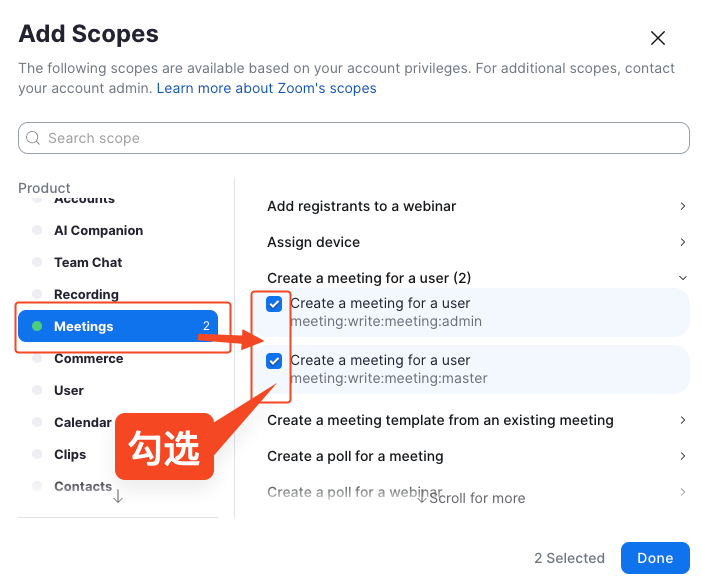Screen dimensions: 701x581
Task: Uncheck meeting:write:meeting:admin scope checkbox
Action: 274,304
